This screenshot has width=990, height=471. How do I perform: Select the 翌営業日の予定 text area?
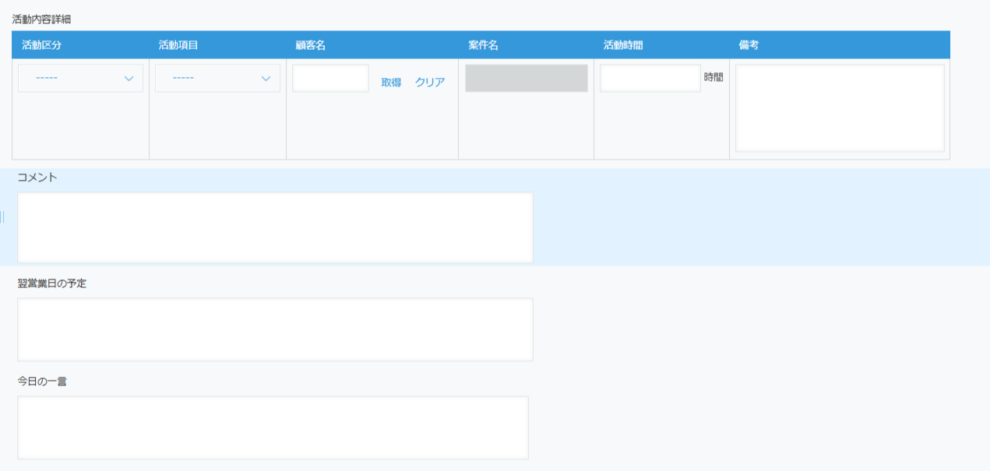point(275,329)
